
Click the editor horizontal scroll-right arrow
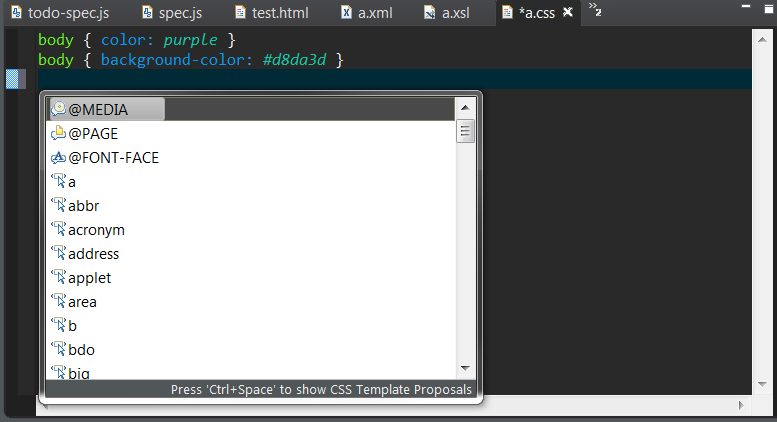tap(741, 405)
